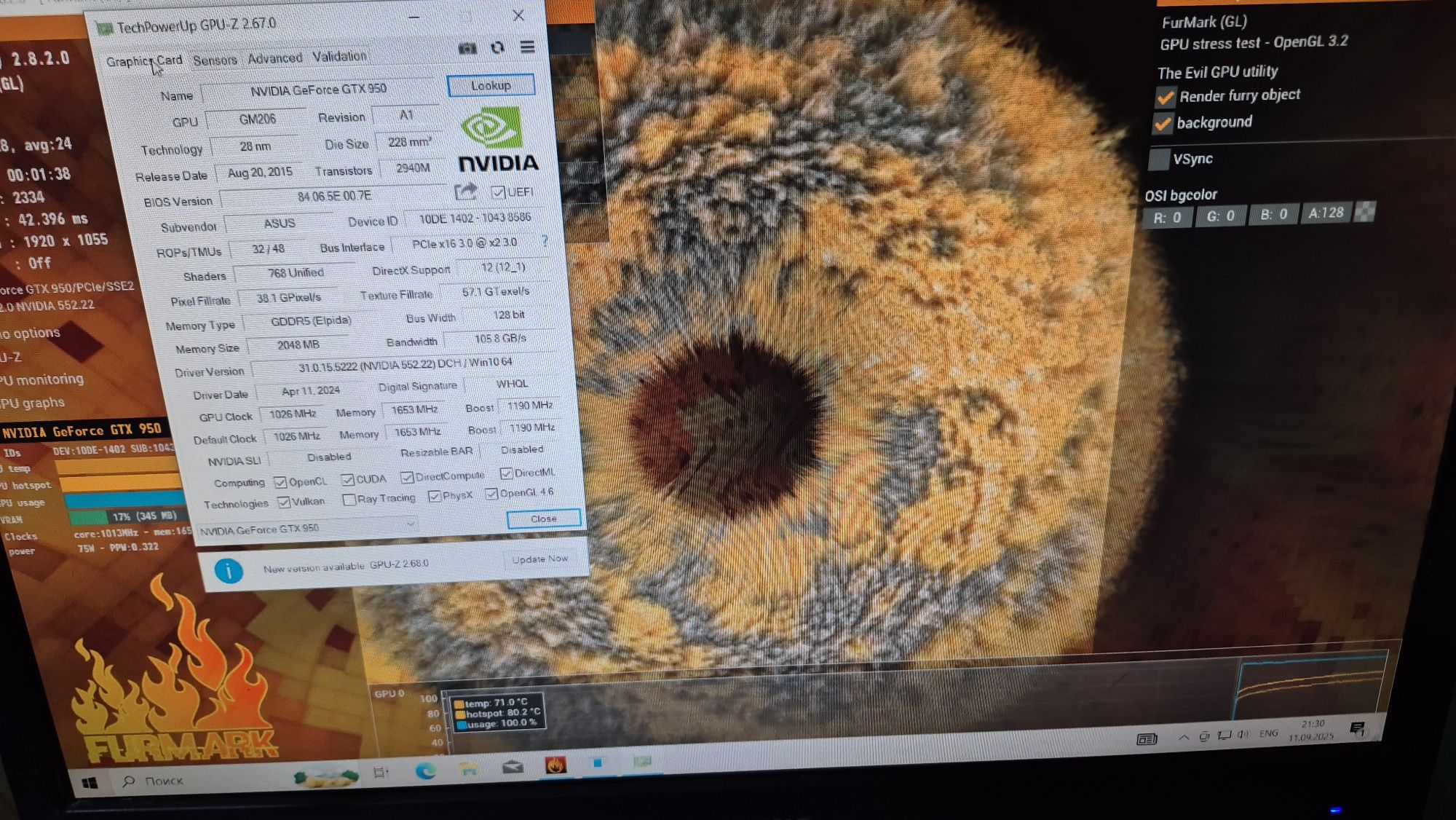
Task: Click the Memory Type field GDDR5 (Elpida)
Action: tap(311, 320)
